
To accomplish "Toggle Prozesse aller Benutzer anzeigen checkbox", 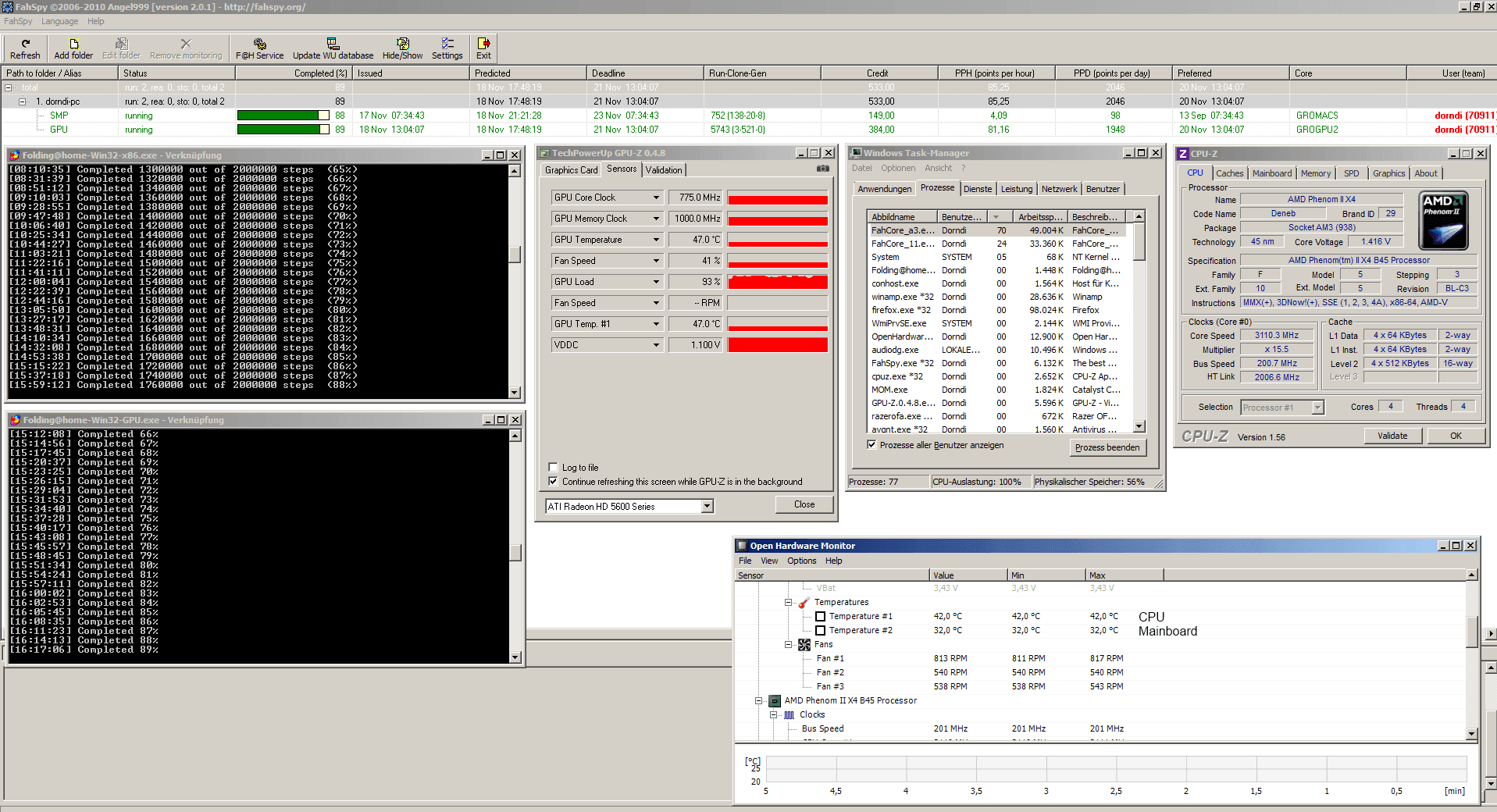I will (871, 445).
